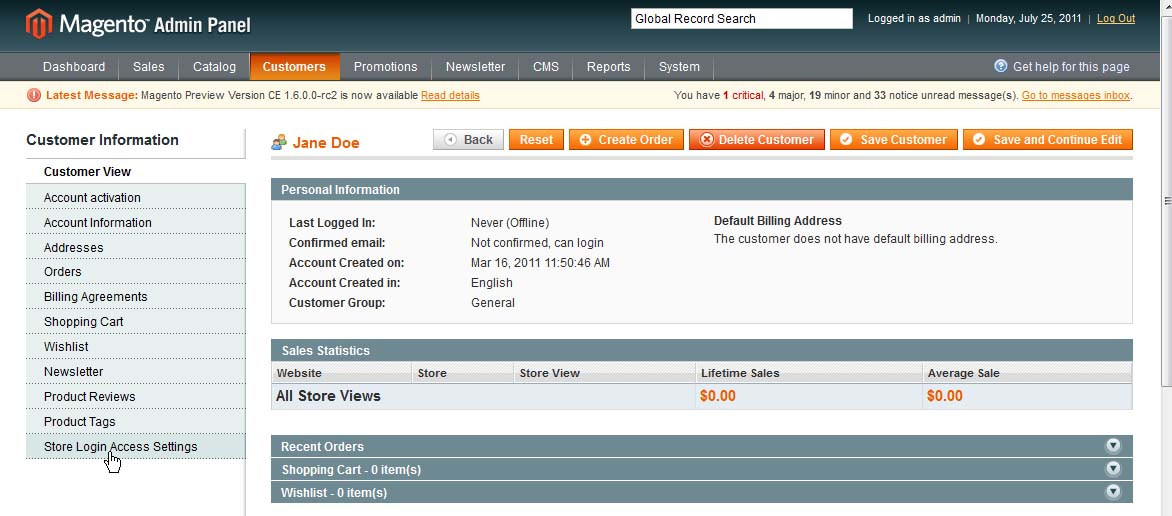Open the Read details link

(x=451, y=96)
